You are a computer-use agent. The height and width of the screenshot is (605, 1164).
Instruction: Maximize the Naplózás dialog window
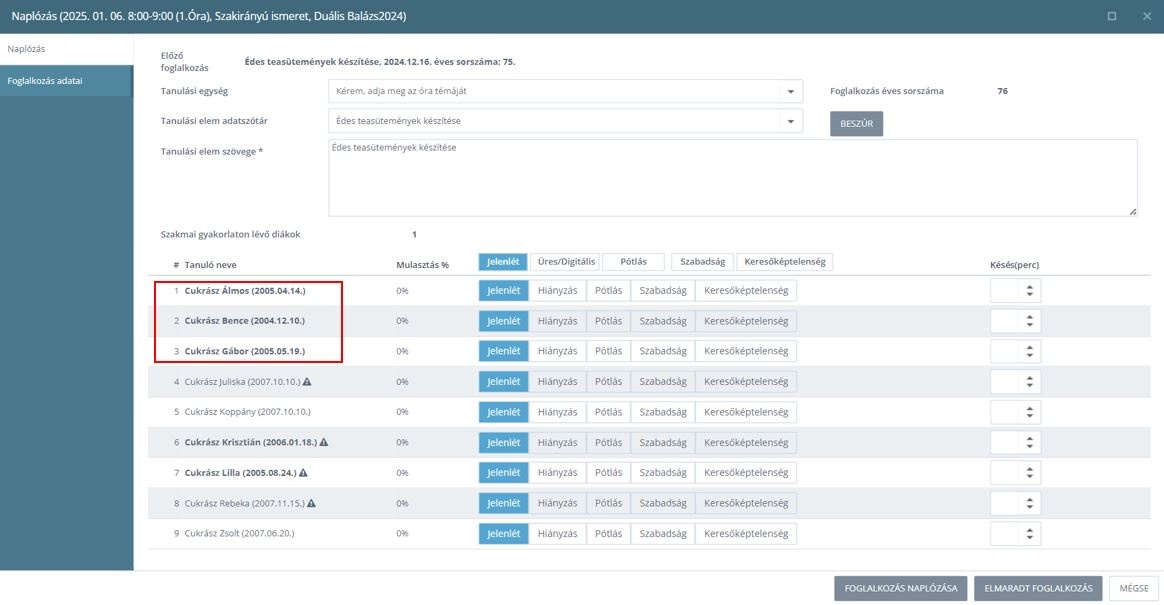pos(1111,16)
